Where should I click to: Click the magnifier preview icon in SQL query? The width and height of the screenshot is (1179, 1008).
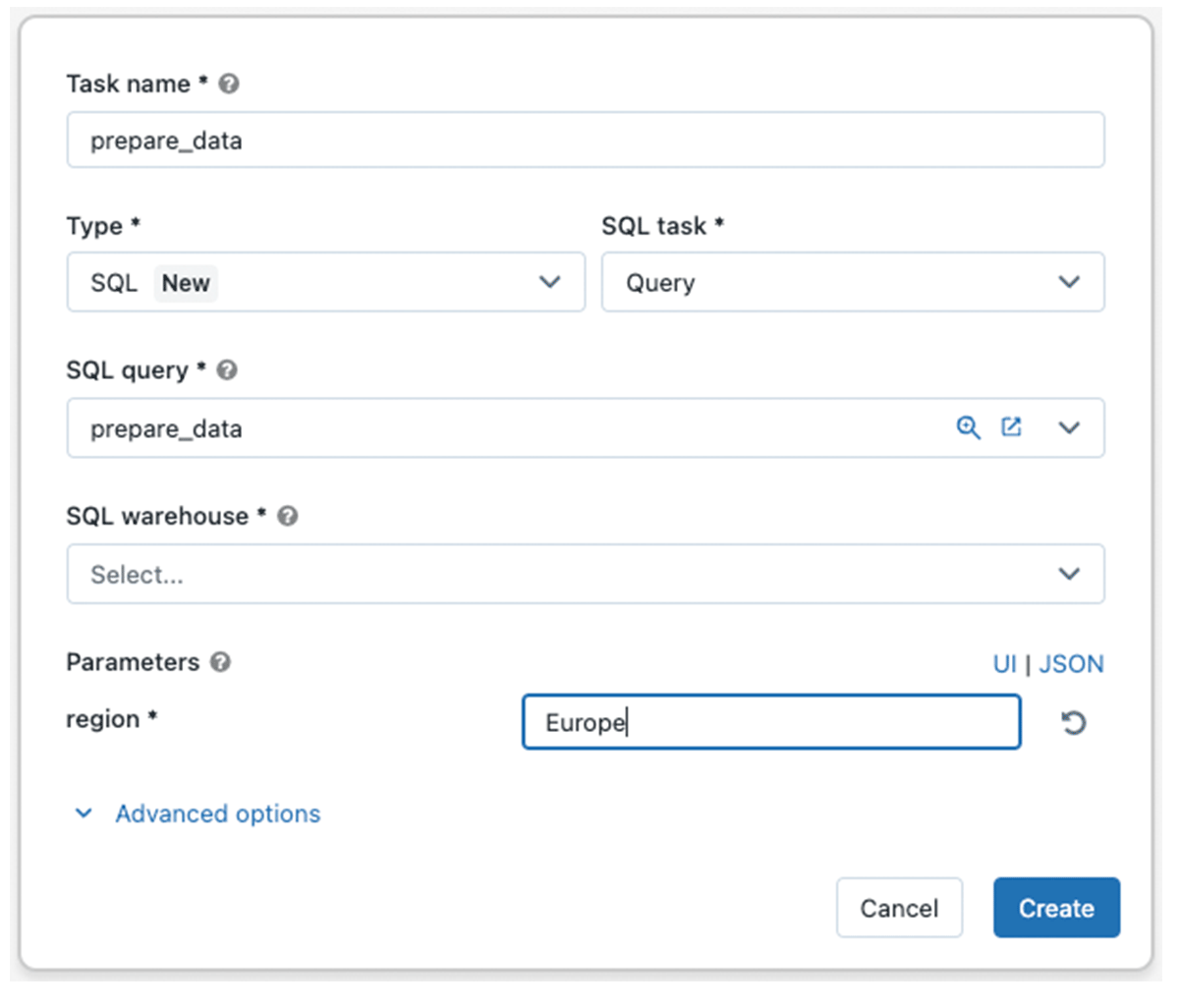coord(969,427)
